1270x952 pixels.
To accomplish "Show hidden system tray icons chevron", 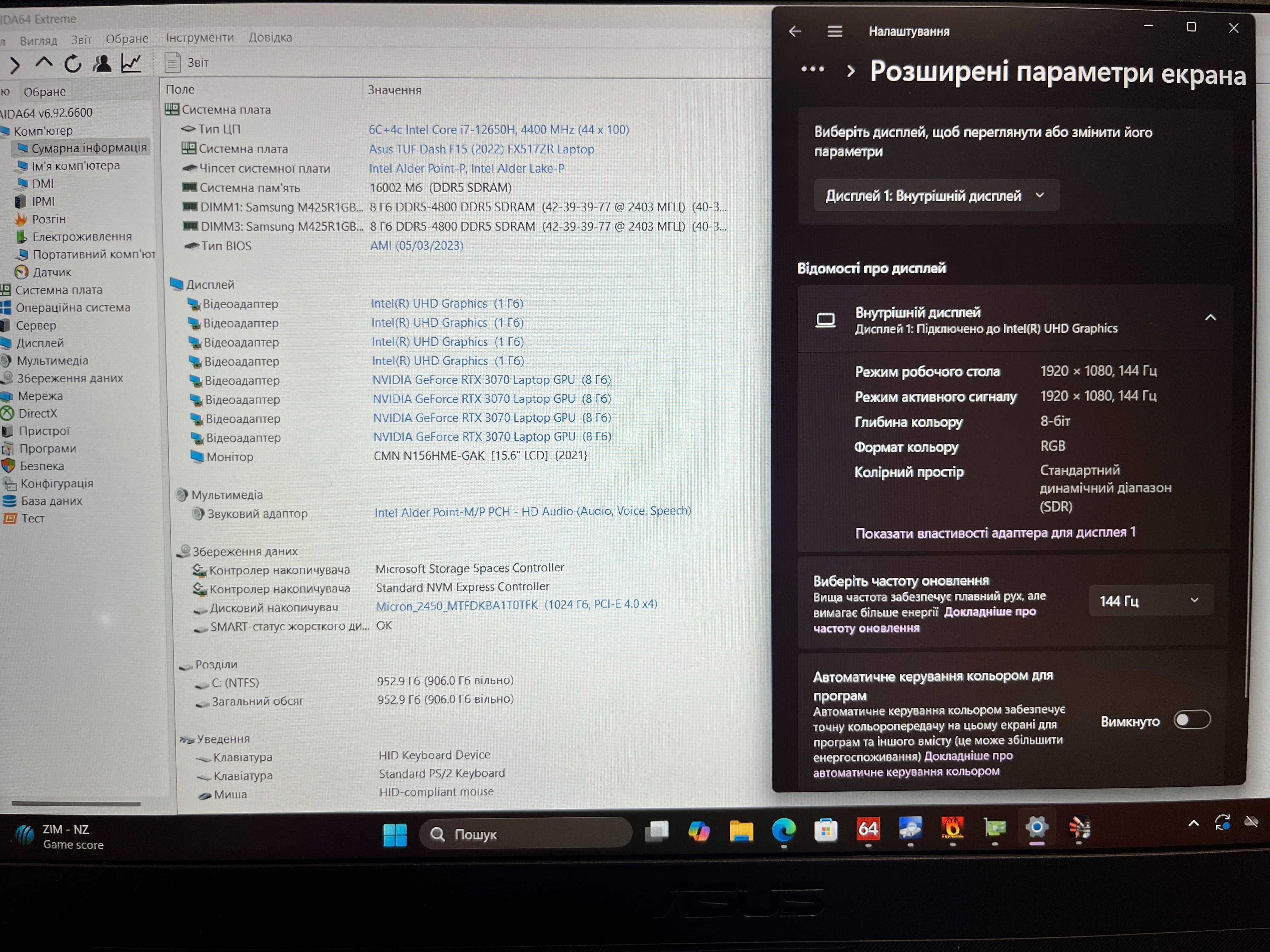I will 1193,824.
